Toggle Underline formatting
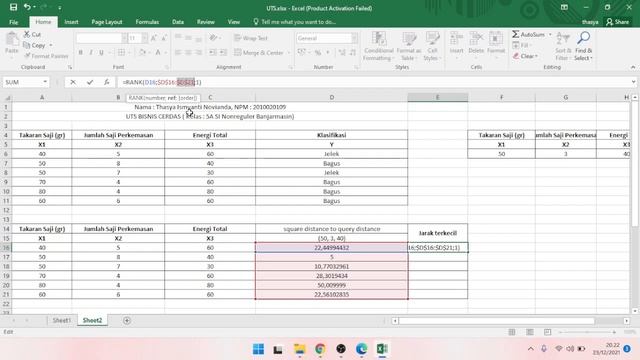 pos(101,52)
